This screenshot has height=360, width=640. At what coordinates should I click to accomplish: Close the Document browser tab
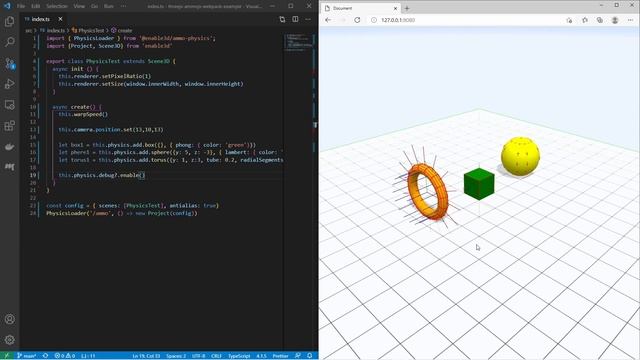pyautogui.click(x=395, y=8)
